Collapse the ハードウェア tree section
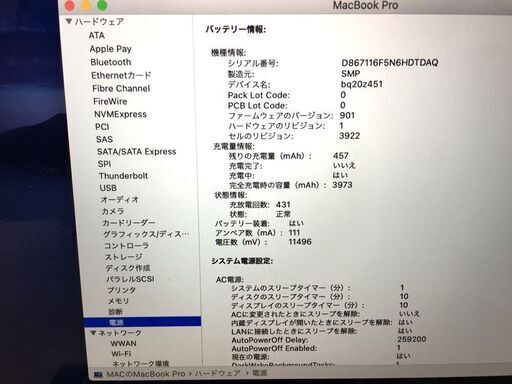512x384 pixels. click(69, 22)
